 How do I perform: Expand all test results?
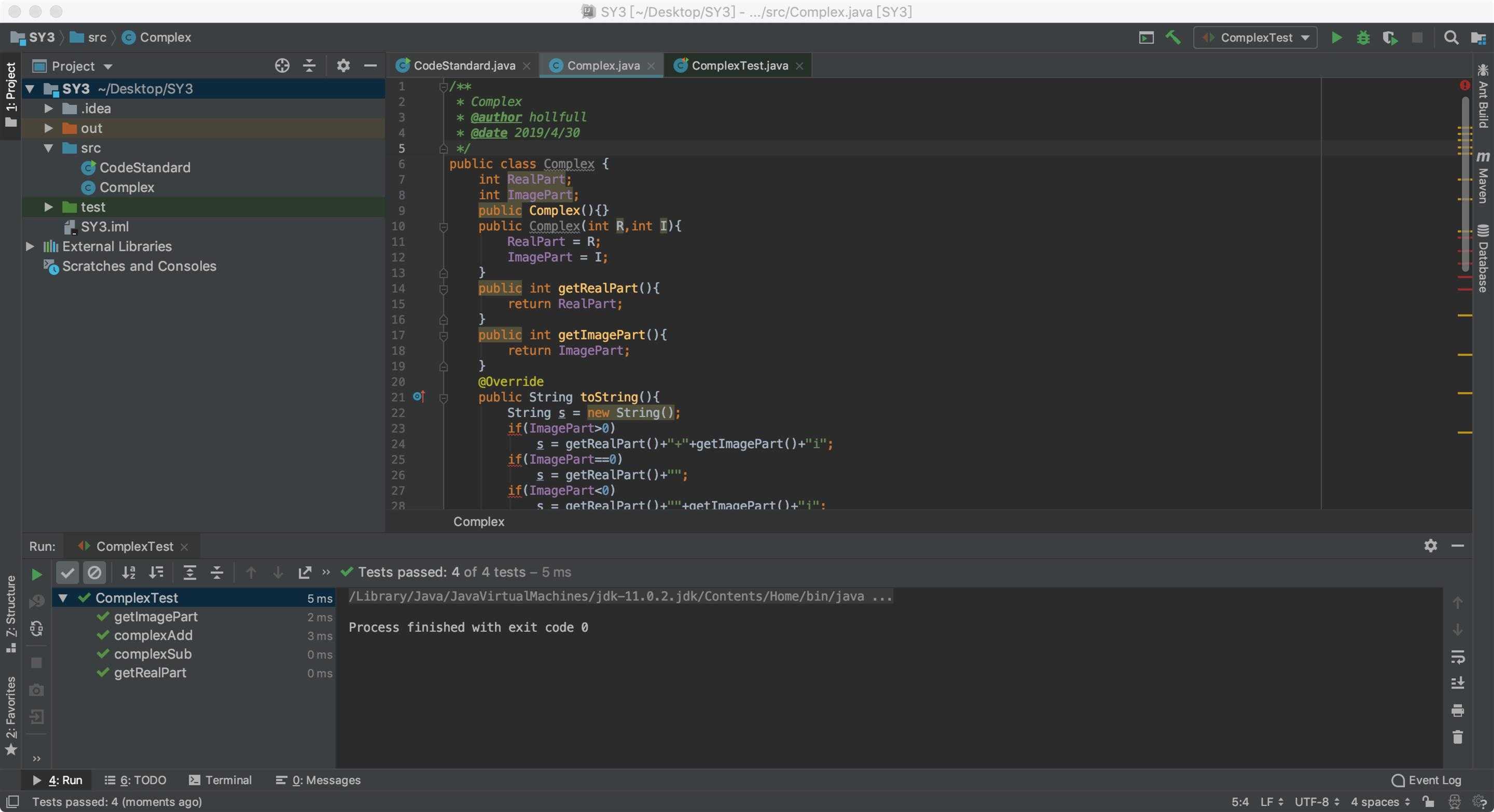[x=190, y=572]
